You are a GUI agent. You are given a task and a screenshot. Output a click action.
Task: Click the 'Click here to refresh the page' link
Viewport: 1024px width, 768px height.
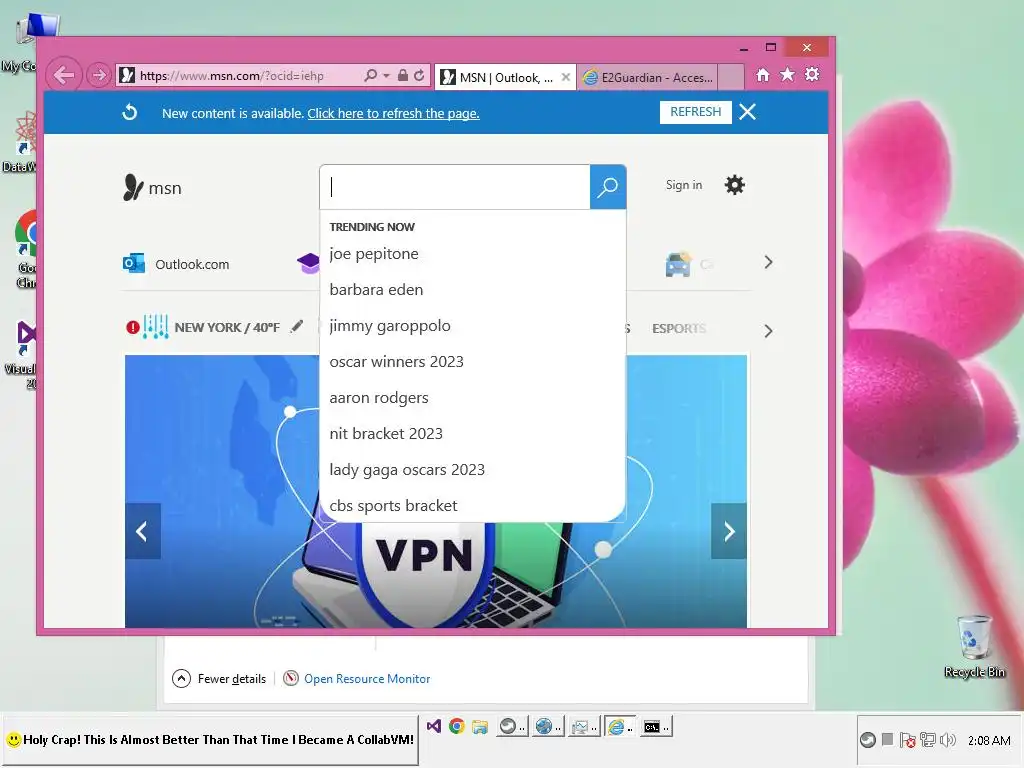click(x=393, y=114)
